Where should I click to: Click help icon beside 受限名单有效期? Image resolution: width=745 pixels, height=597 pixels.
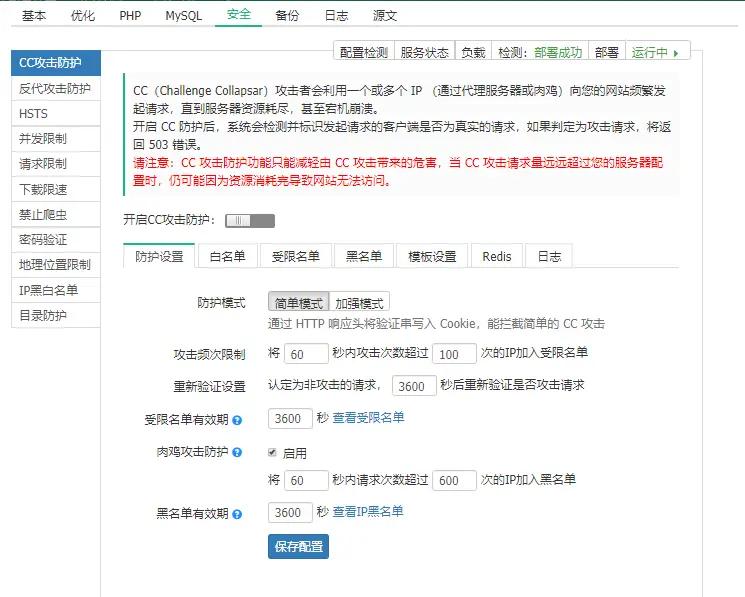[x=237, y=420]
